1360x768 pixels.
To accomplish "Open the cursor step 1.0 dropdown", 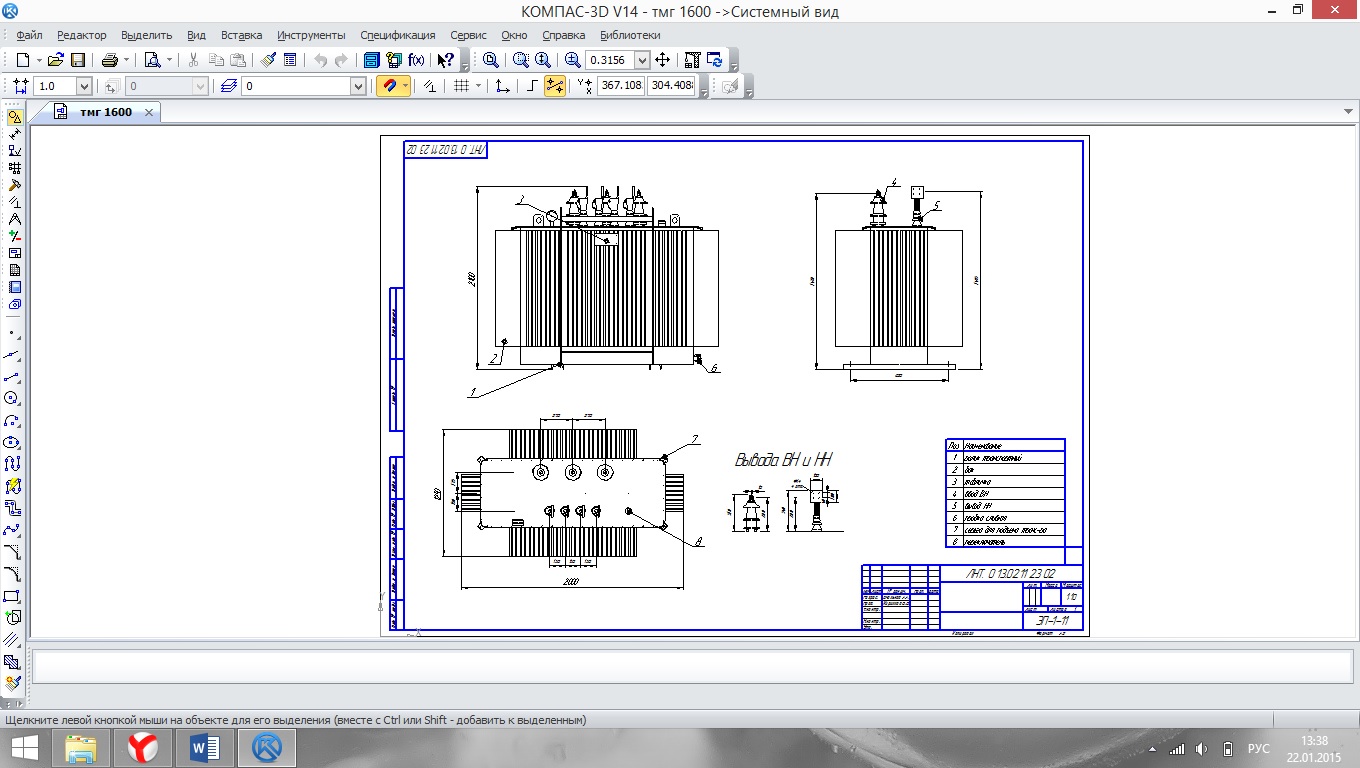I will 85,86.
